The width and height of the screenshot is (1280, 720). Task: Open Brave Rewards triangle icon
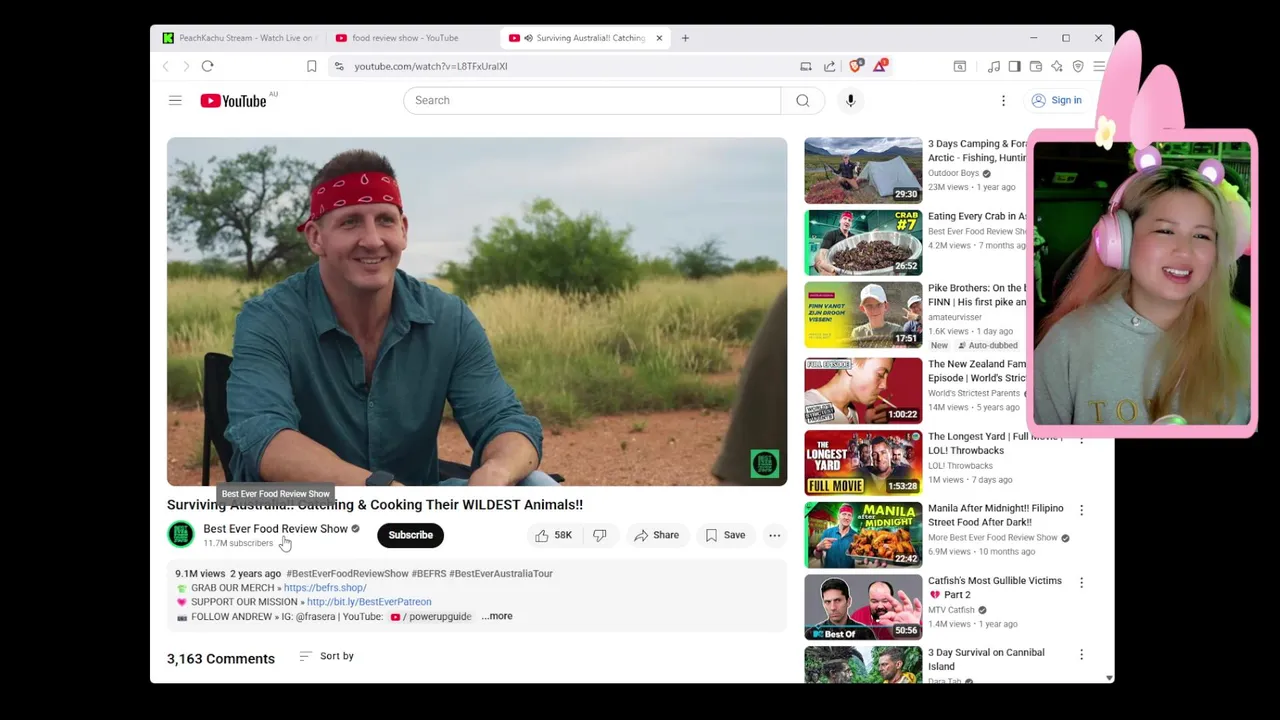click(880, 66)
